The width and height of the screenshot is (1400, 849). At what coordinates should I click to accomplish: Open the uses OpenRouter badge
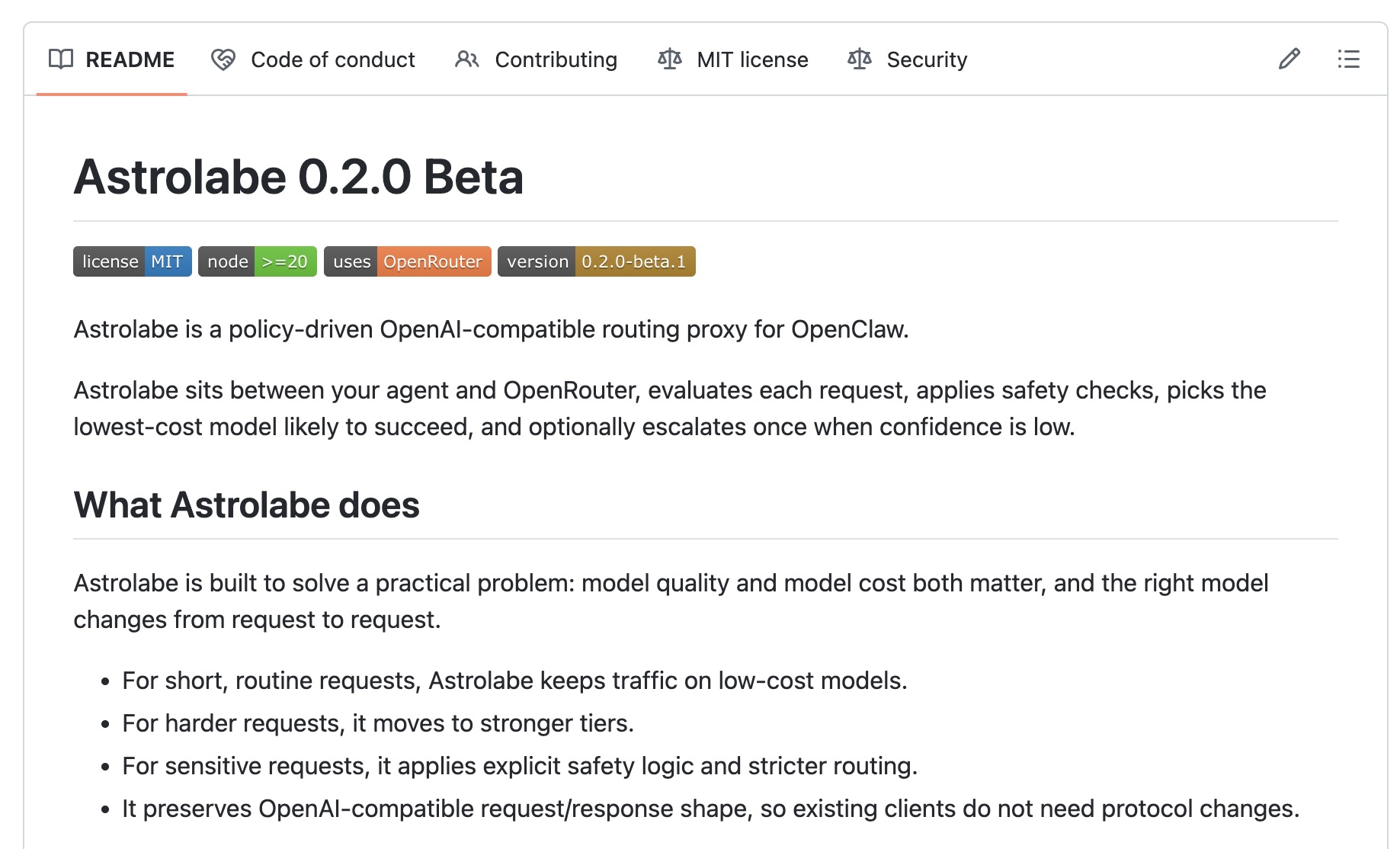tap(407, 261)
